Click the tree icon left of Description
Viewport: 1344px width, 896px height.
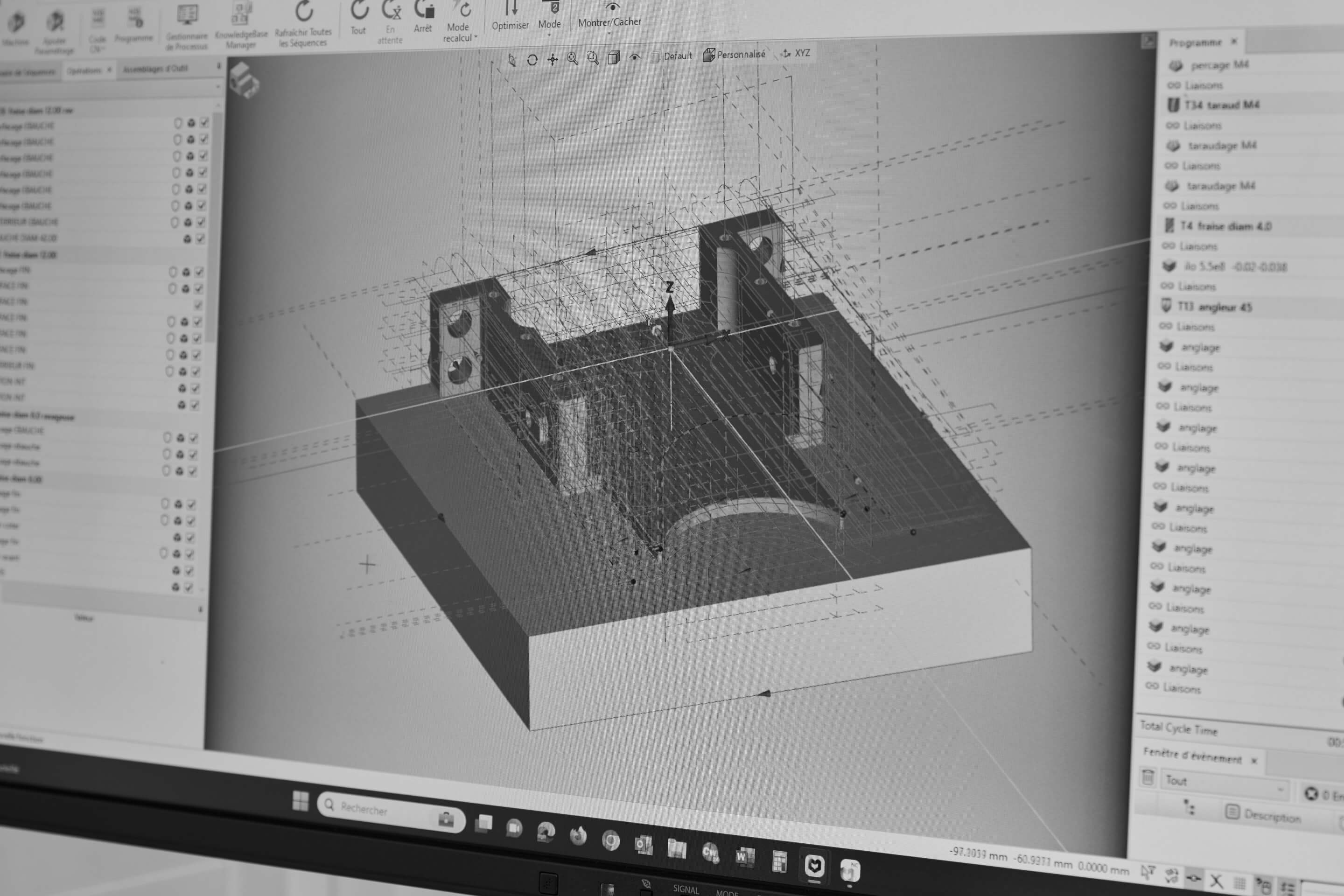pos(1190,808)
